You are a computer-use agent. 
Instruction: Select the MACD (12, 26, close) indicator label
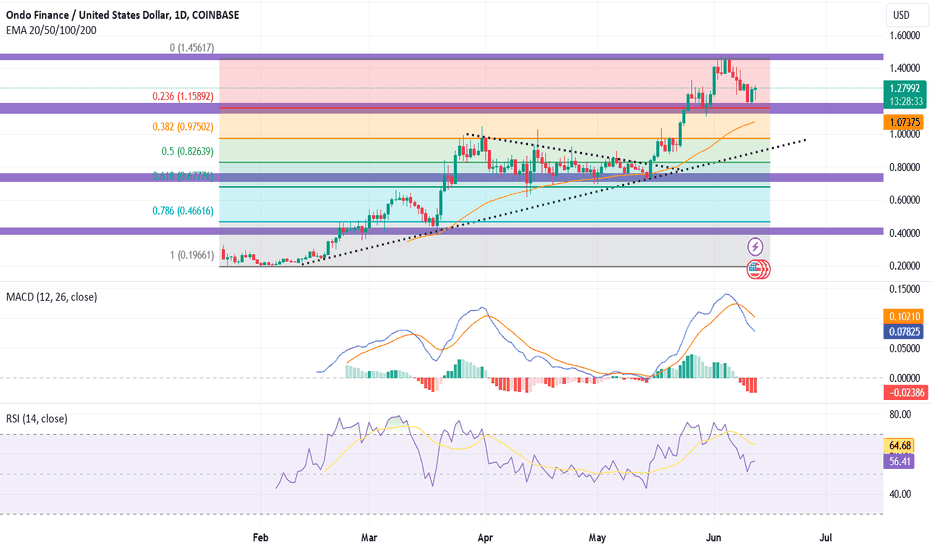click(52, 297)
